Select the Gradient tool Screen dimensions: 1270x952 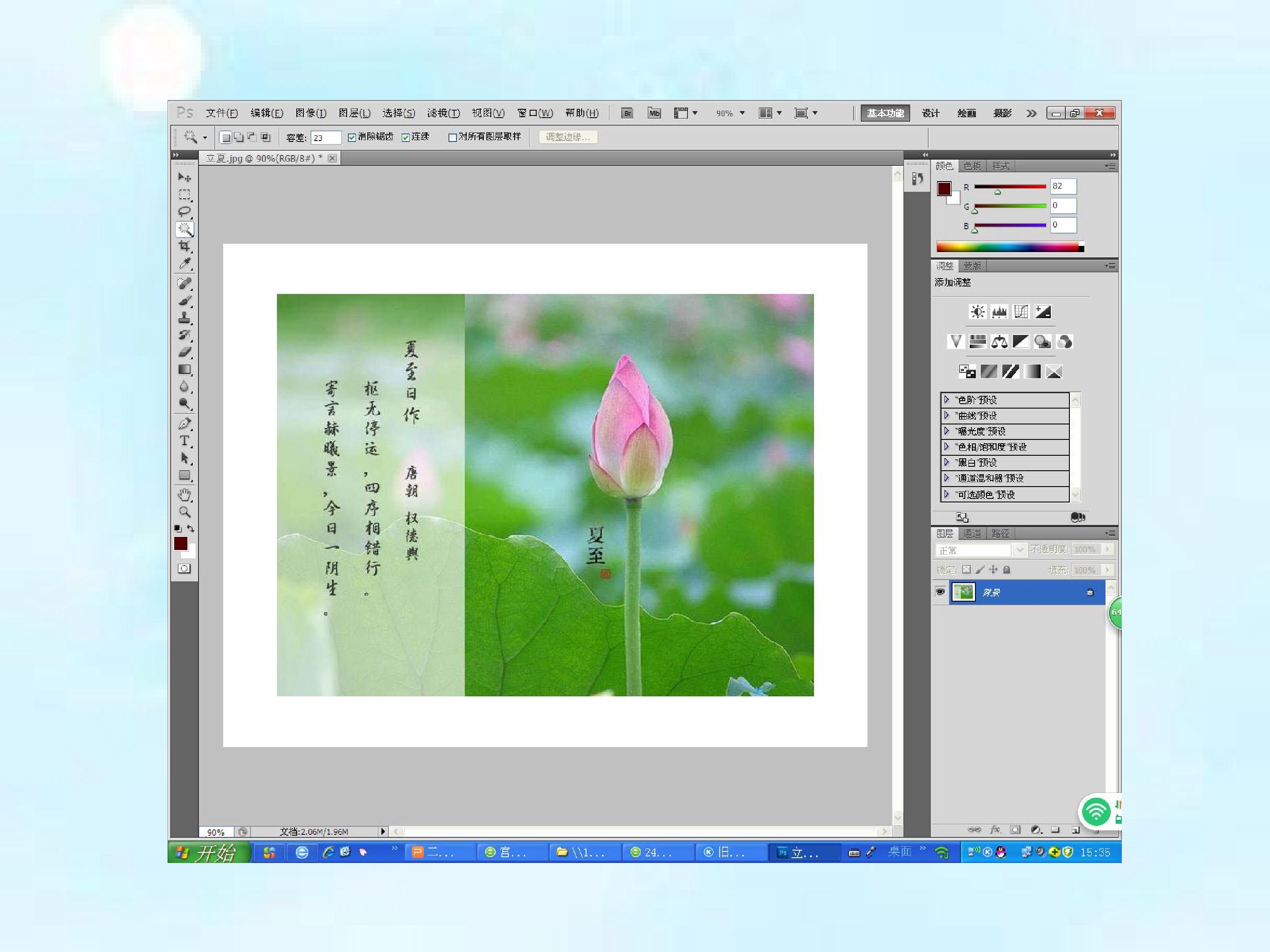click(x=184, y=369)
